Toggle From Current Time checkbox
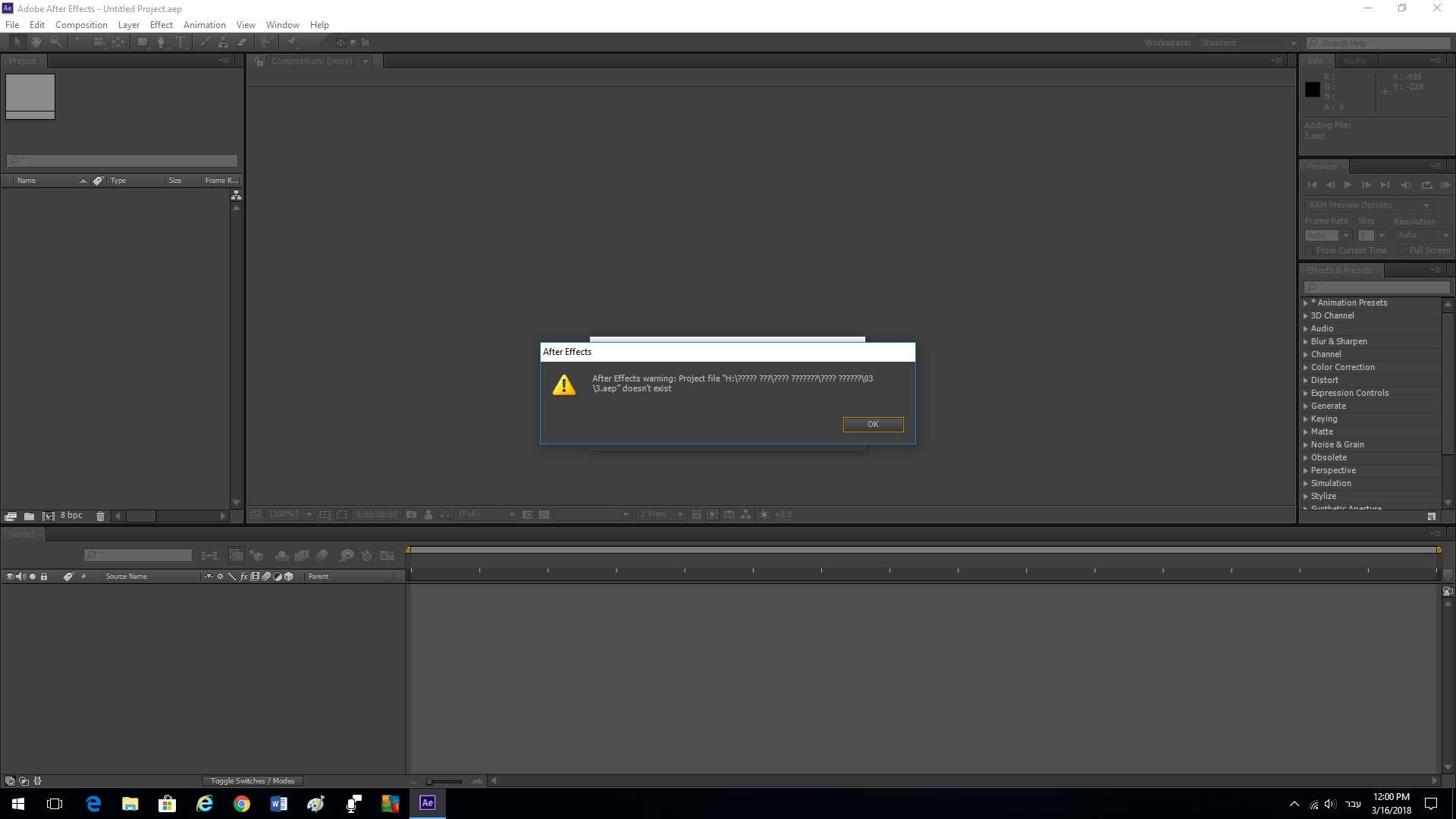Image resolution: width=1456 pixels, height=819 pixels. pos(1309,251)
